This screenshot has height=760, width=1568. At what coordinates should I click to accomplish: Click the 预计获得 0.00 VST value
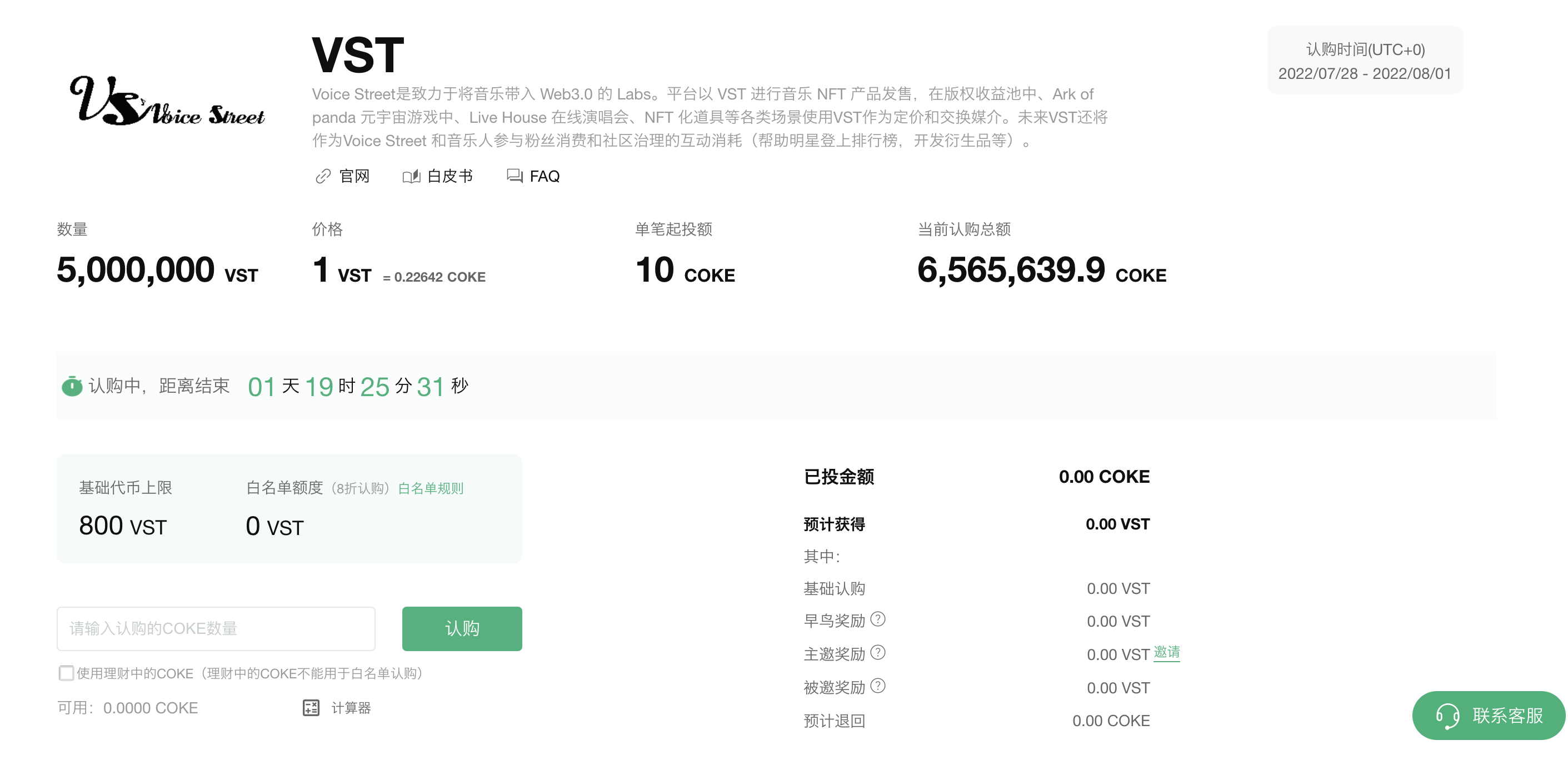coord(1117,524)
